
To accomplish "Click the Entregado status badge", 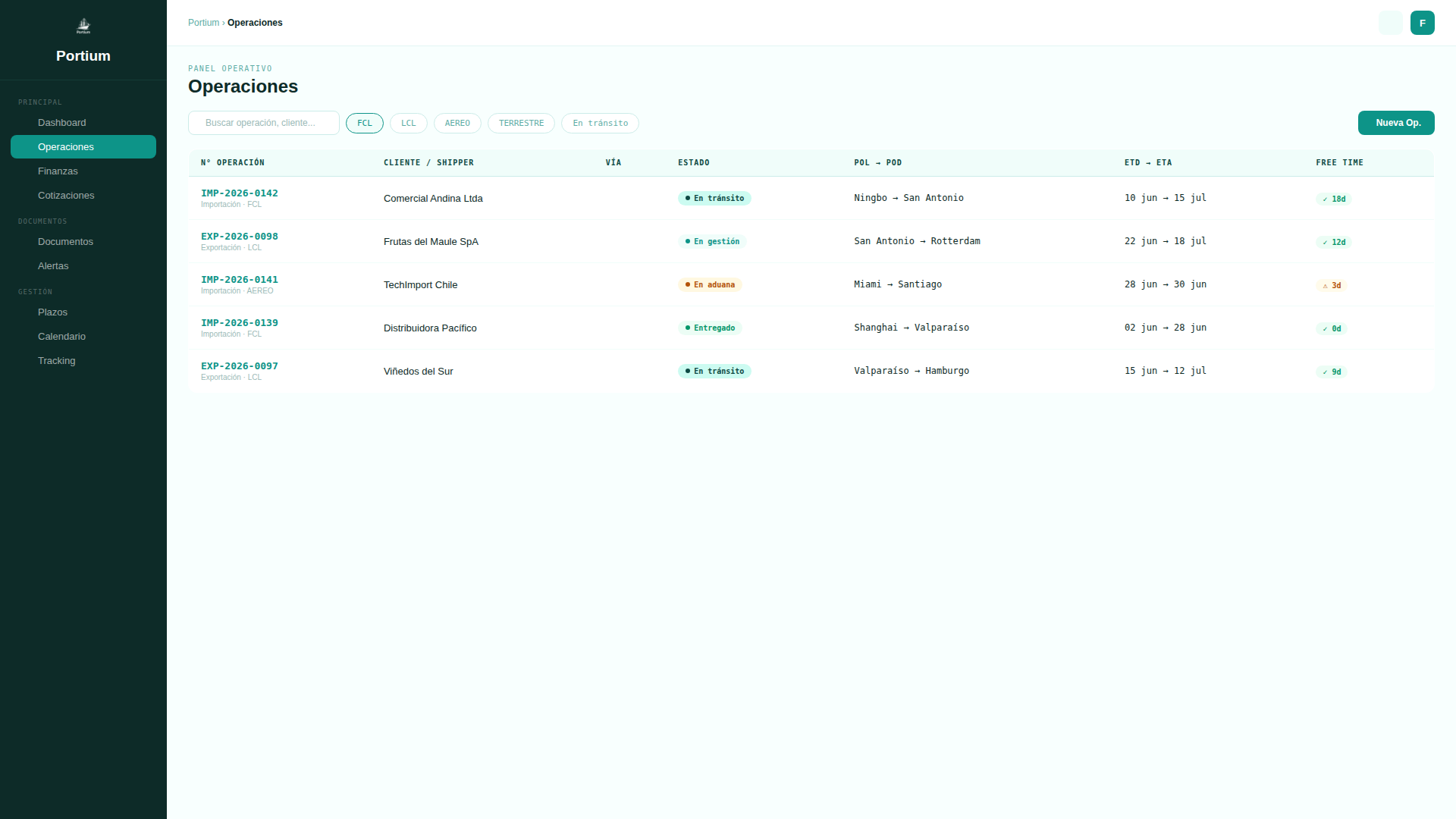I will (710, 328).
